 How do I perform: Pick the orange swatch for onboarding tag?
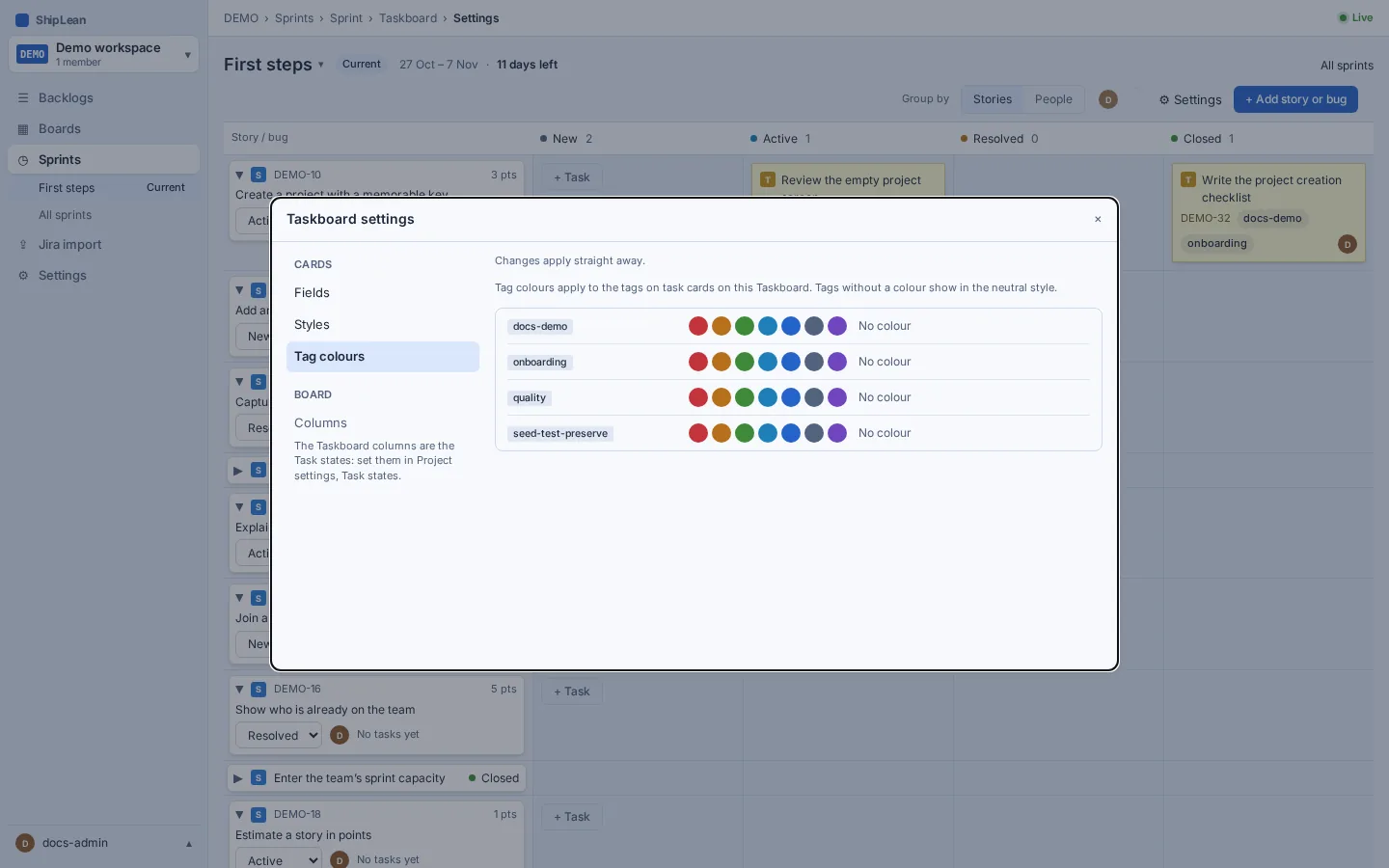722,362
